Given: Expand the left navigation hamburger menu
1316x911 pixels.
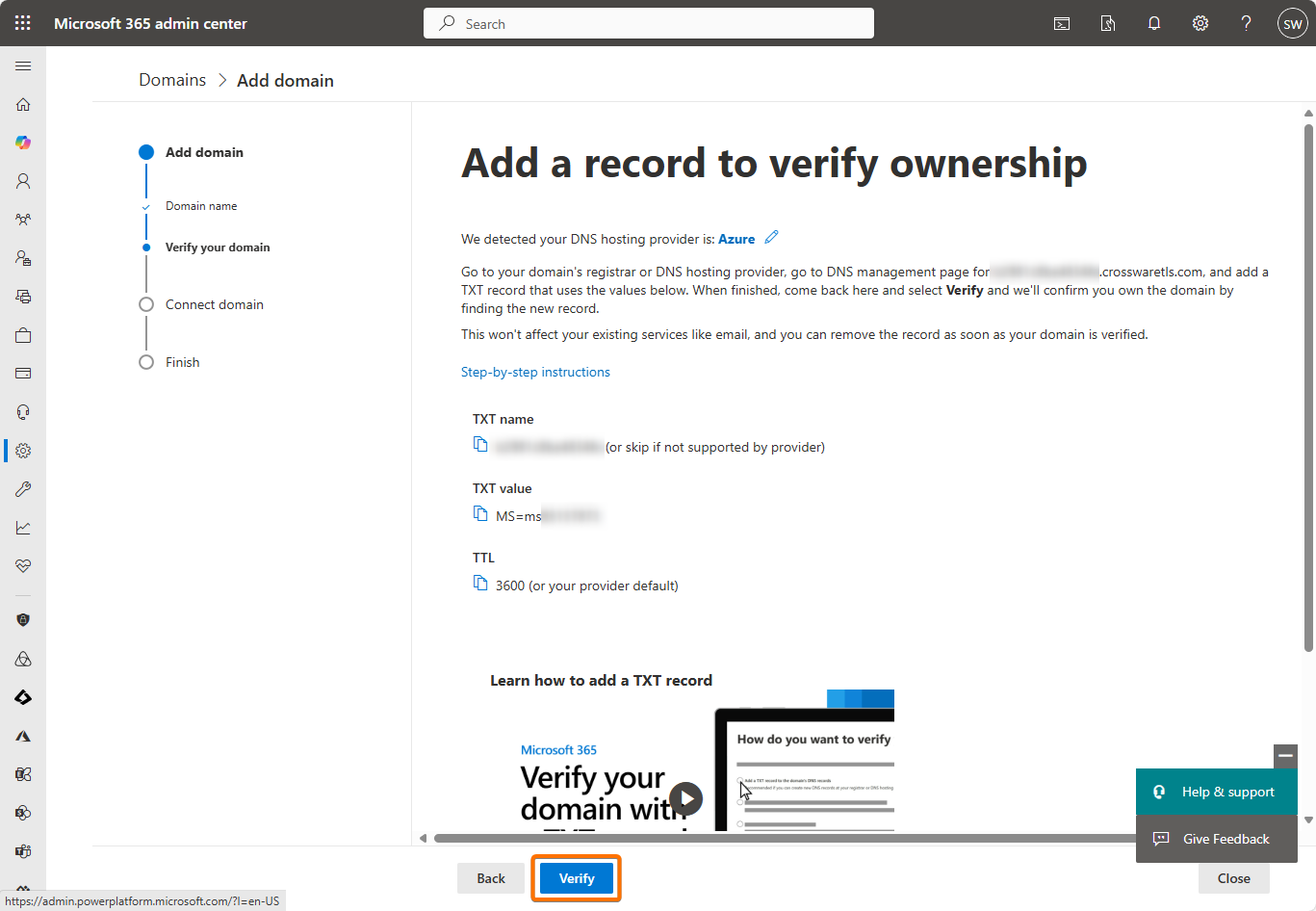Looking at the screenshot, I should 23,65.
